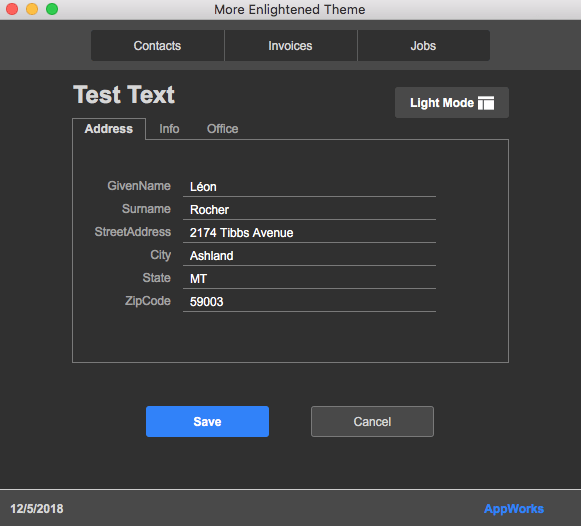Edit the ZipCode field containing 59003
This screenshot has width=581, height=526.
pos(309,302)
